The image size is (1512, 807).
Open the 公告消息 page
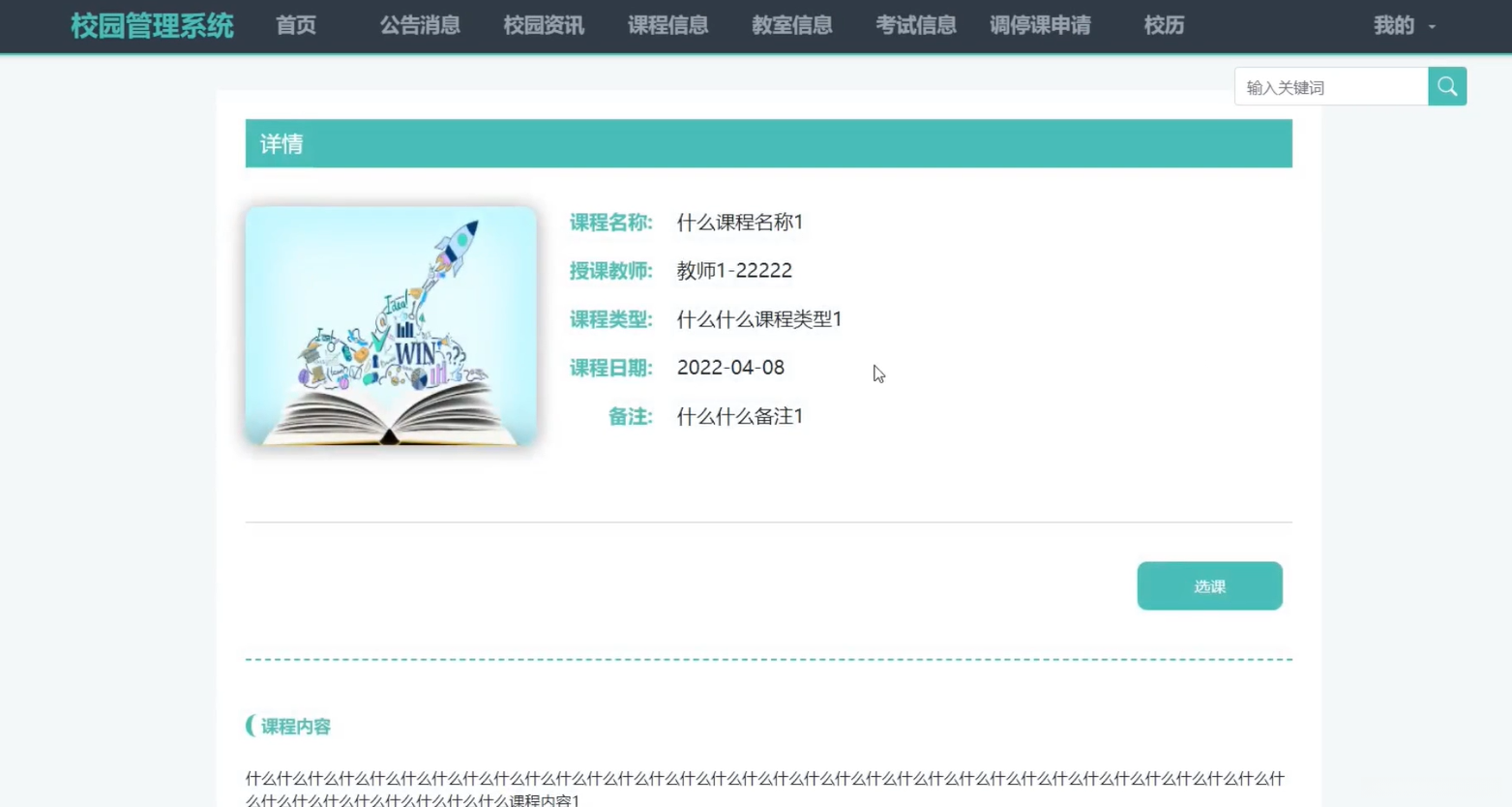419,25
